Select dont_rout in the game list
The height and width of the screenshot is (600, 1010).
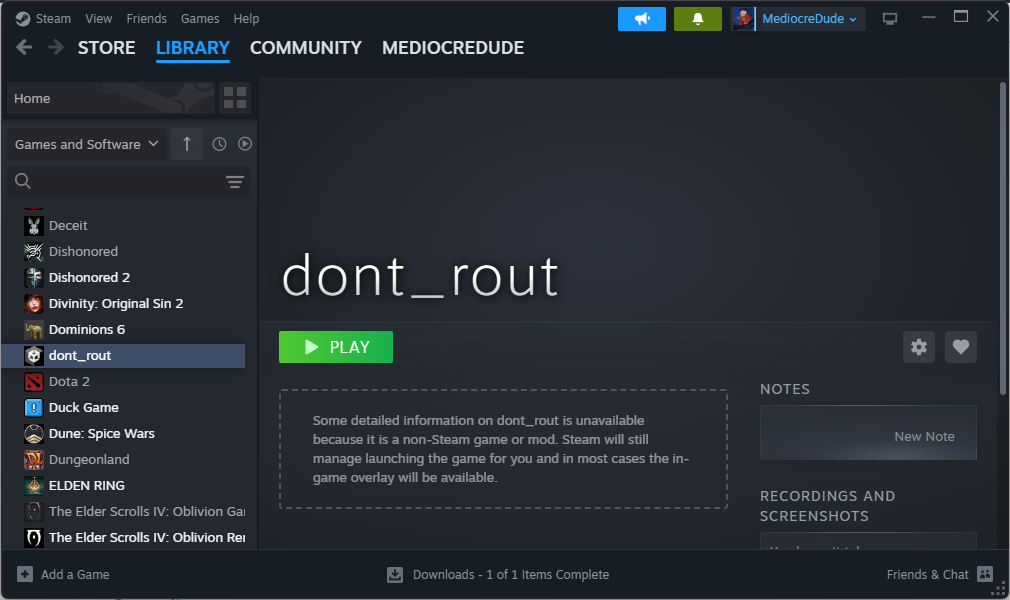tap(123, 356)
